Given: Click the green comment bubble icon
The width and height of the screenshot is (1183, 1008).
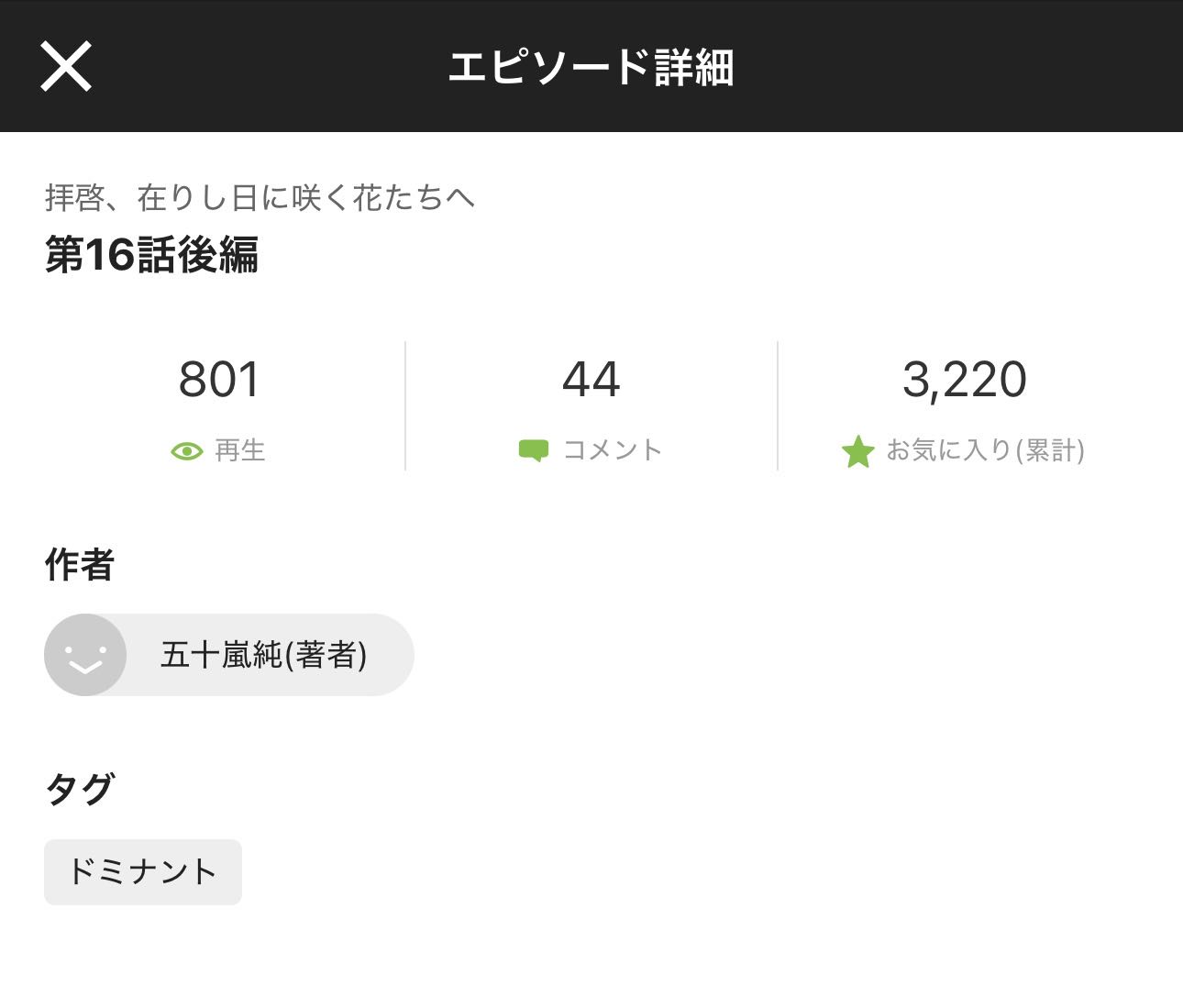Looking at the screenshot, I should tap(534, 450).
